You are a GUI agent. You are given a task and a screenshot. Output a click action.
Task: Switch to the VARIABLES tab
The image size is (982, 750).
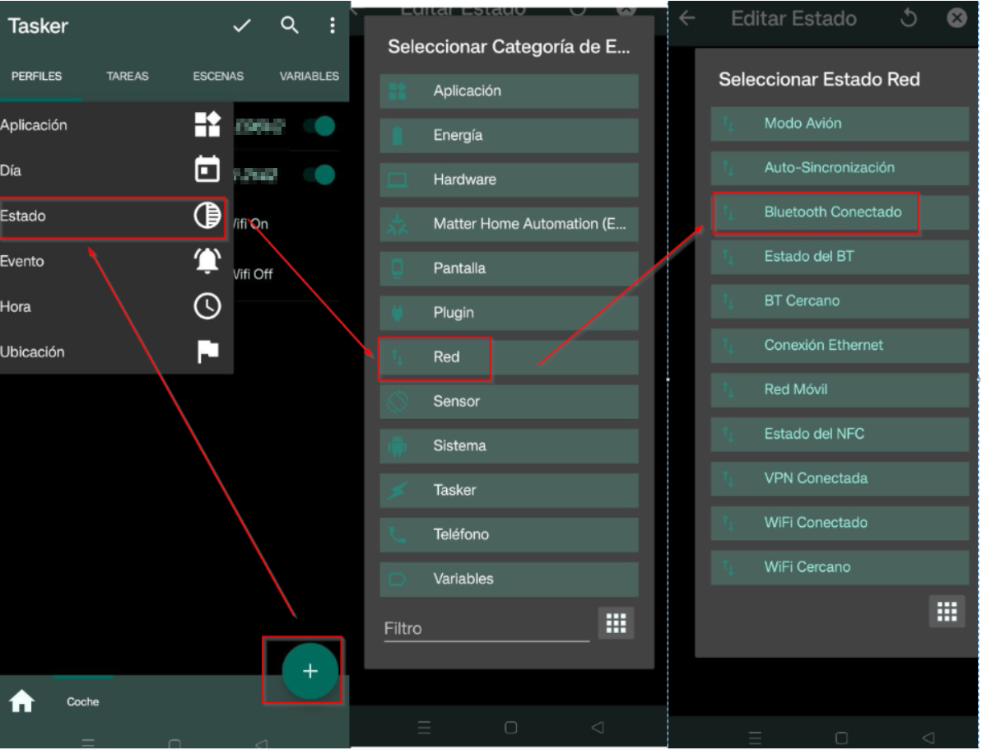click(309, 76)
